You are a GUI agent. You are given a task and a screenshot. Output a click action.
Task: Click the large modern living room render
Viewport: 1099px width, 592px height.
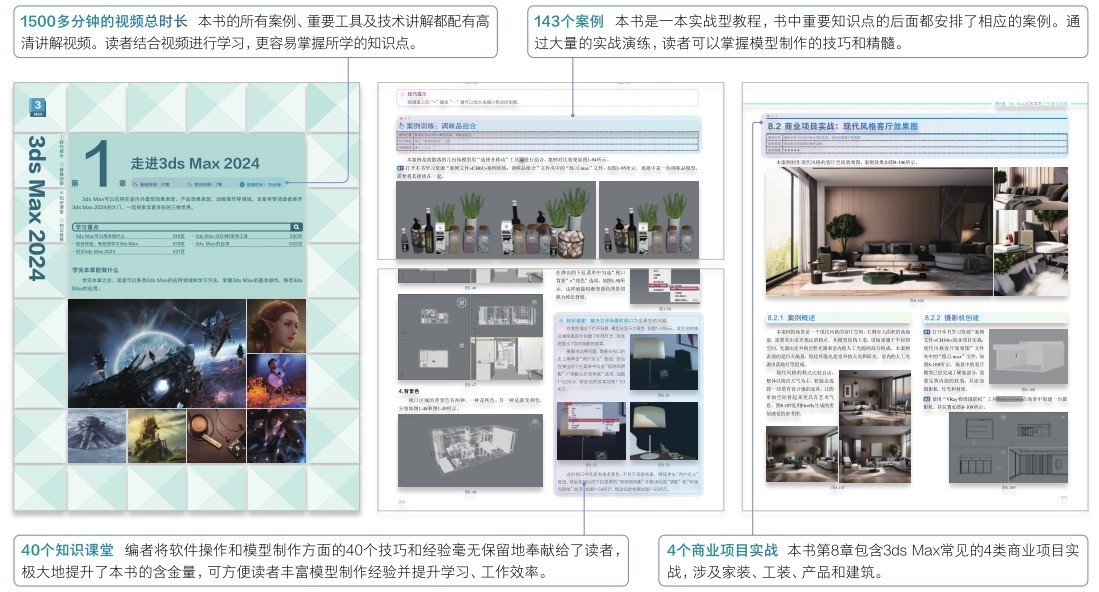879,231
